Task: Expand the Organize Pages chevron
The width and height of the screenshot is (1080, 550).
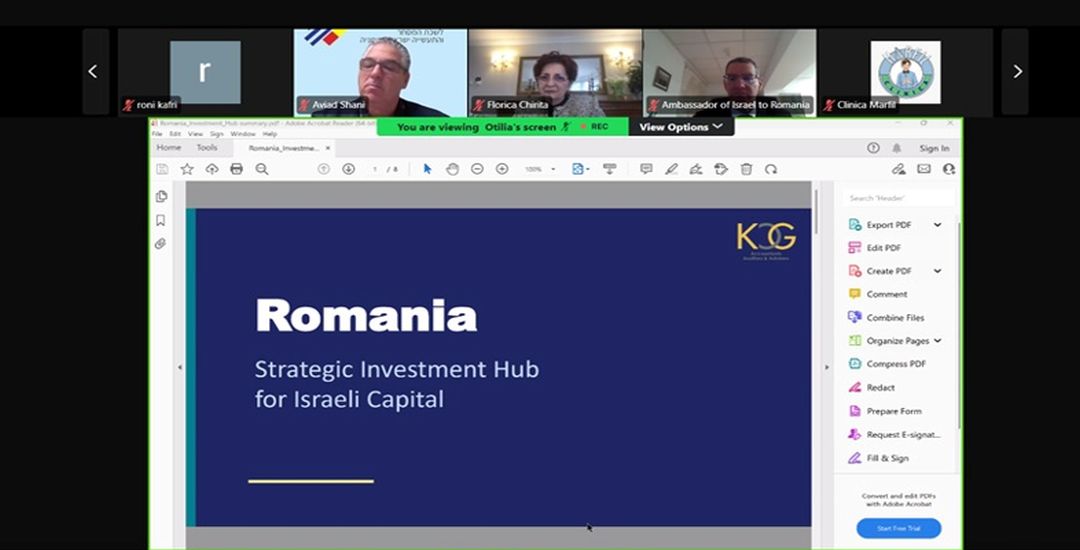Action: point(937,341)
